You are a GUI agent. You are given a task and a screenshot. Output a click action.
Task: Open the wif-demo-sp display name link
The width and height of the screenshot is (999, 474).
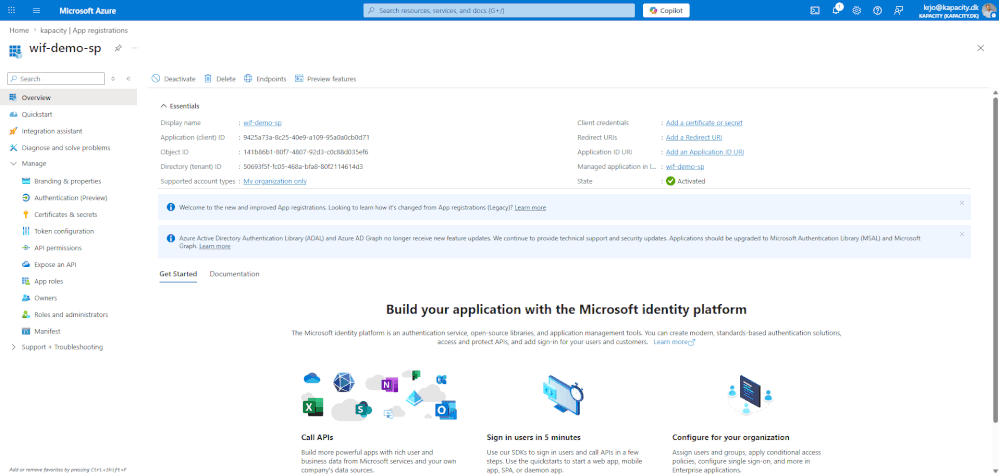262,122
